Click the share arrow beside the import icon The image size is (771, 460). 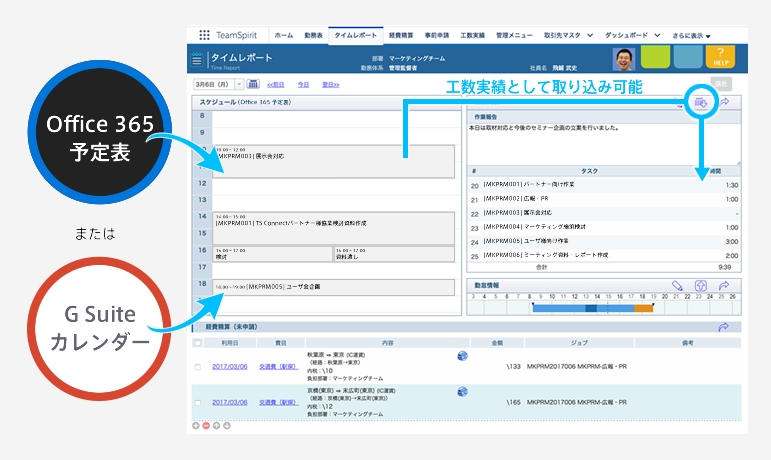(x=724, y=102)
